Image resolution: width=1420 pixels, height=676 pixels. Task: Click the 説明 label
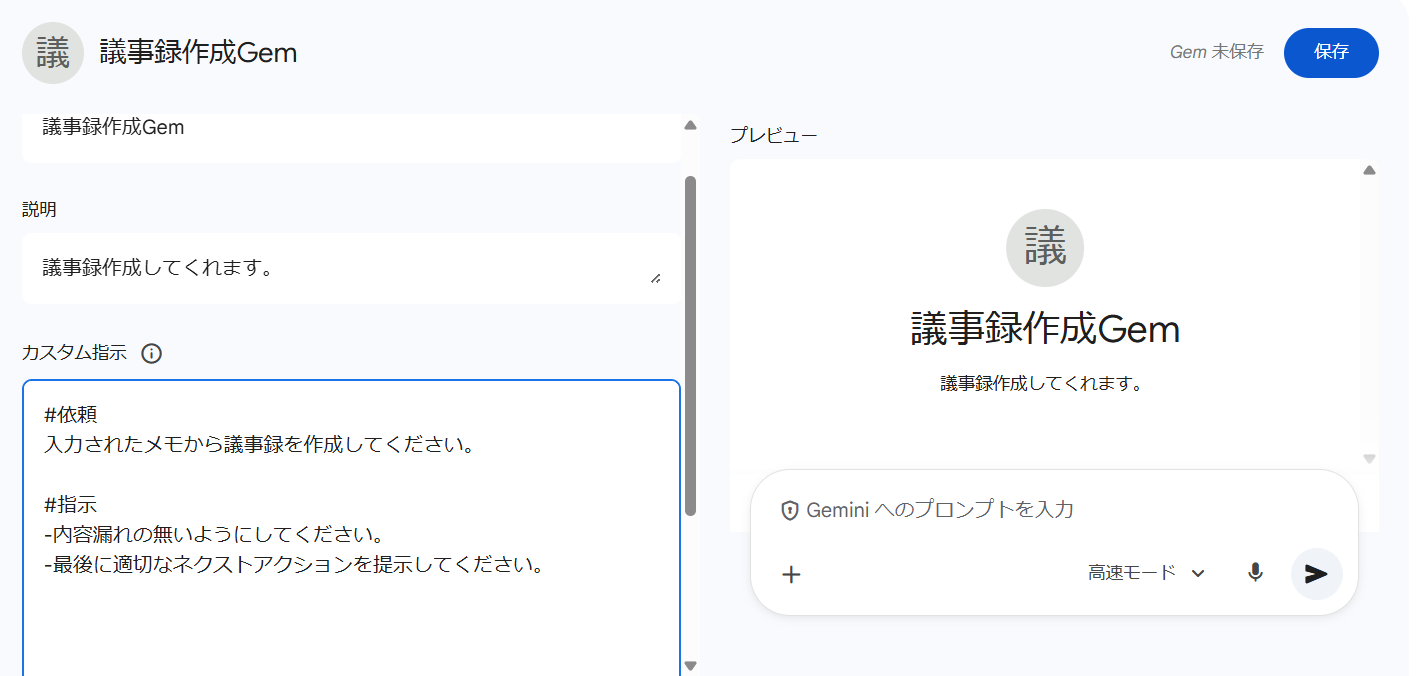click(40, 209)
